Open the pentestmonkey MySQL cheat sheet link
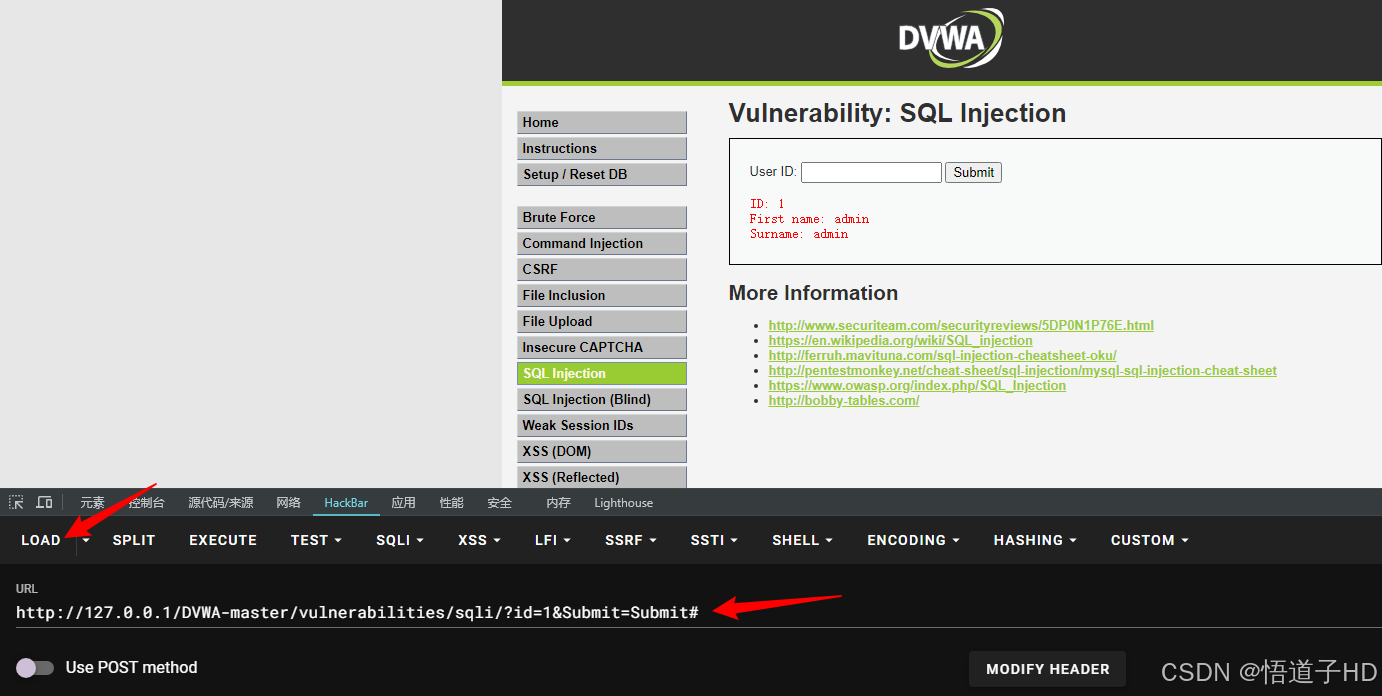The height and width of the screenshot is (696, 1382). [x=1022, y=370]
